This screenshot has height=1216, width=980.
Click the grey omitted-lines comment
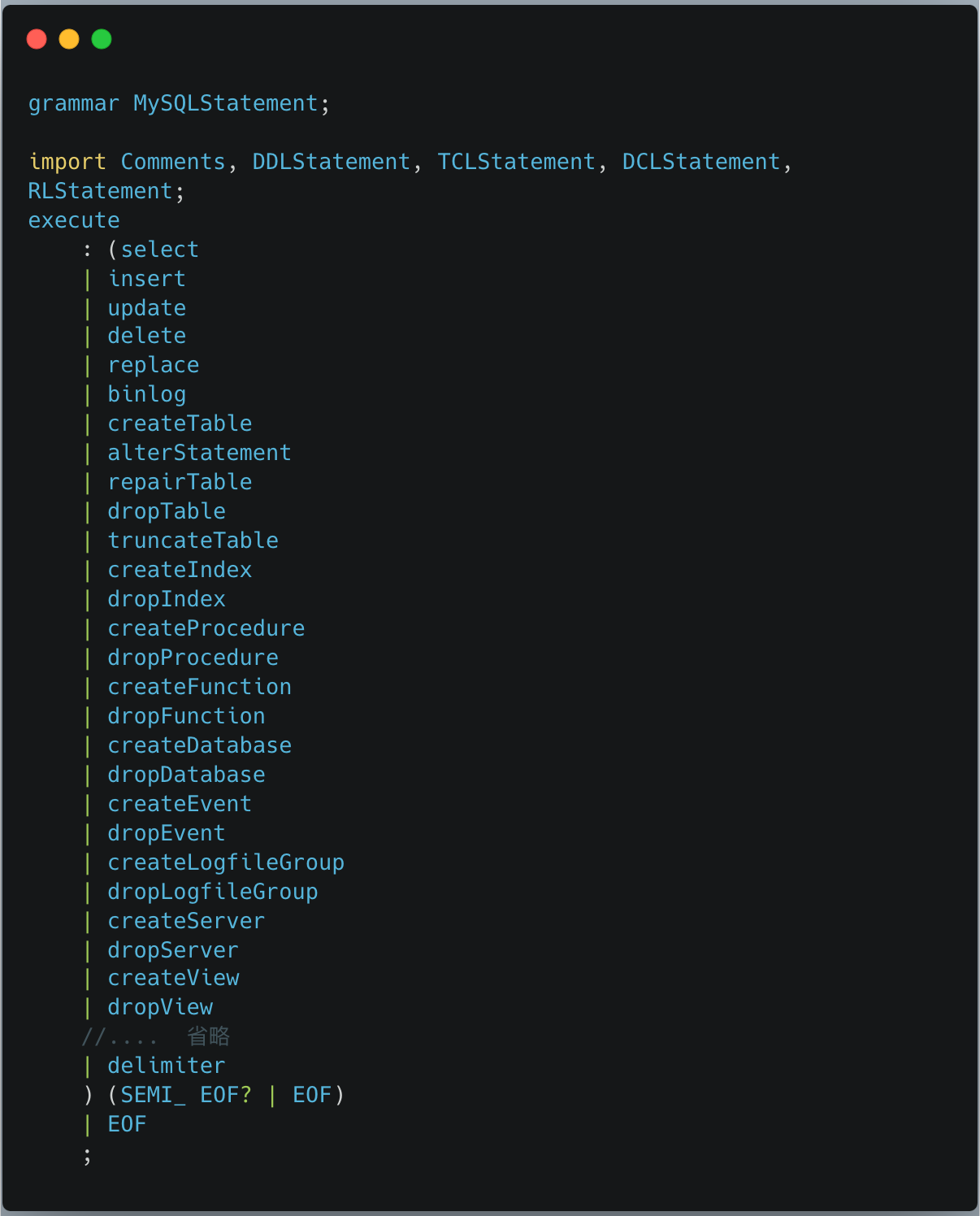coord(156,1036)
